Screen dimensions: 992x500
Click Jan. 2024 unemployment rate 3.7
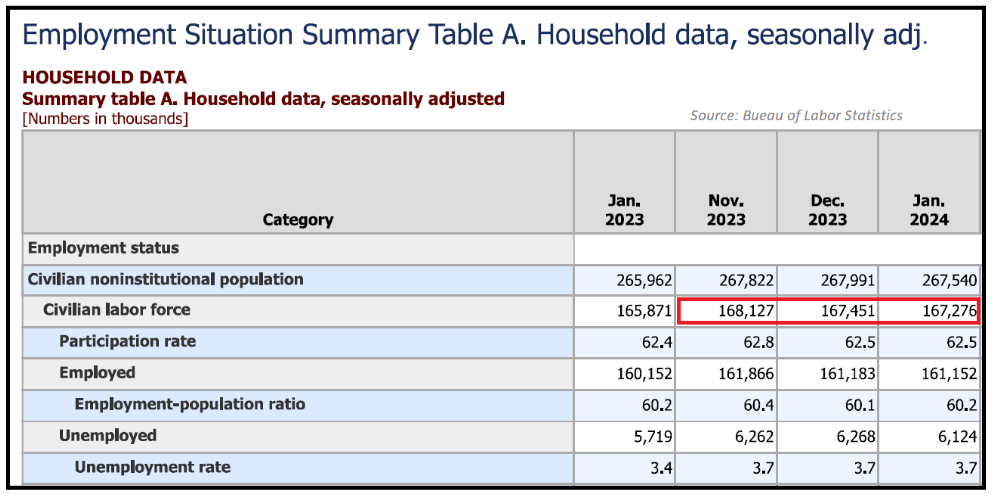point(966,468)
